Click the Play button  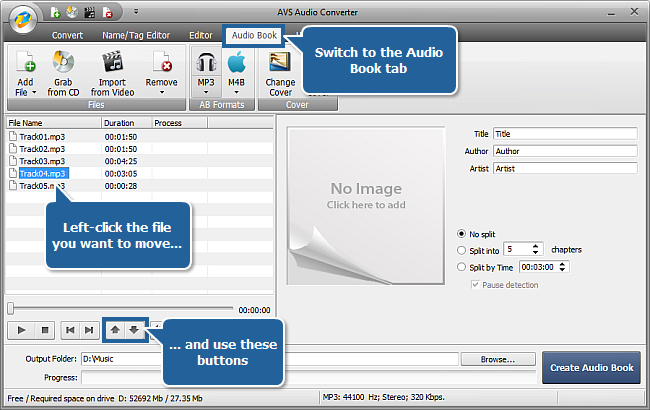[22, 330]
